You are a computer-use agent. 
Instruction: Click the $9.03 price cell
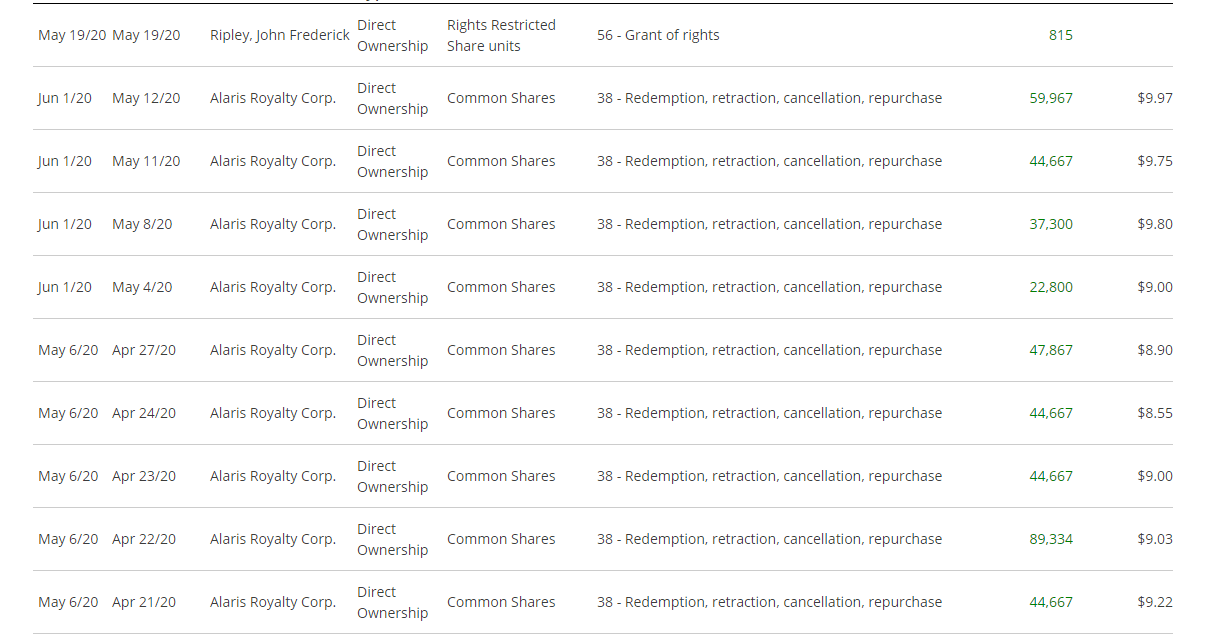pos(1155,539)
